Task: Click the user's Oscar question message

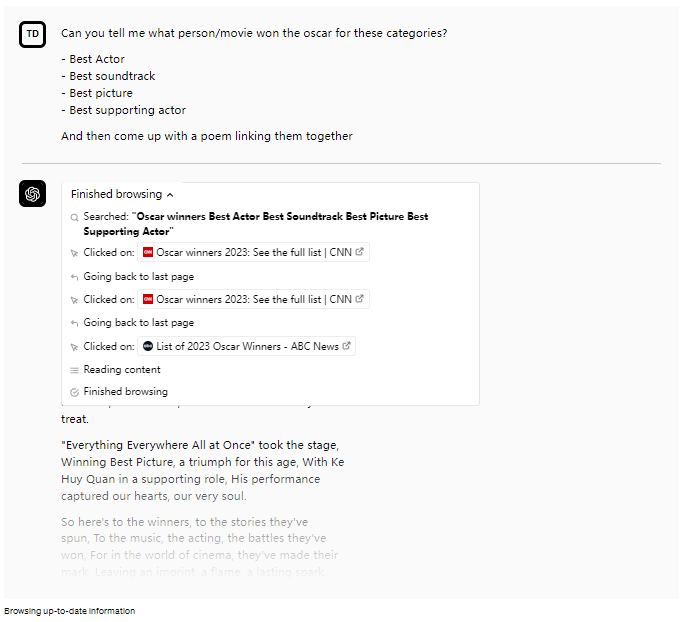Action: [254, 33]
